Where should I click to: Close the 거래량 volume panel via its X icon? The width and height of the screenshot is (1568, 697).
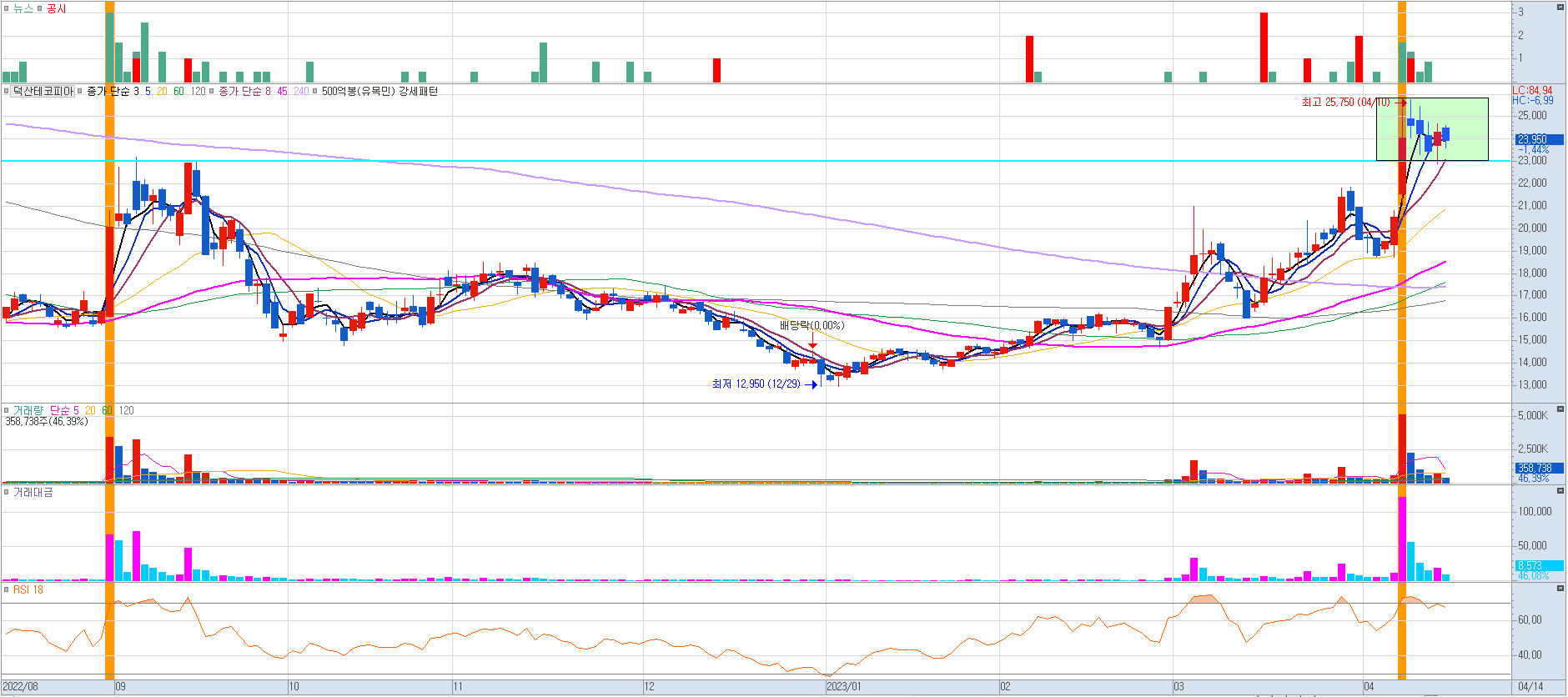1560,409
